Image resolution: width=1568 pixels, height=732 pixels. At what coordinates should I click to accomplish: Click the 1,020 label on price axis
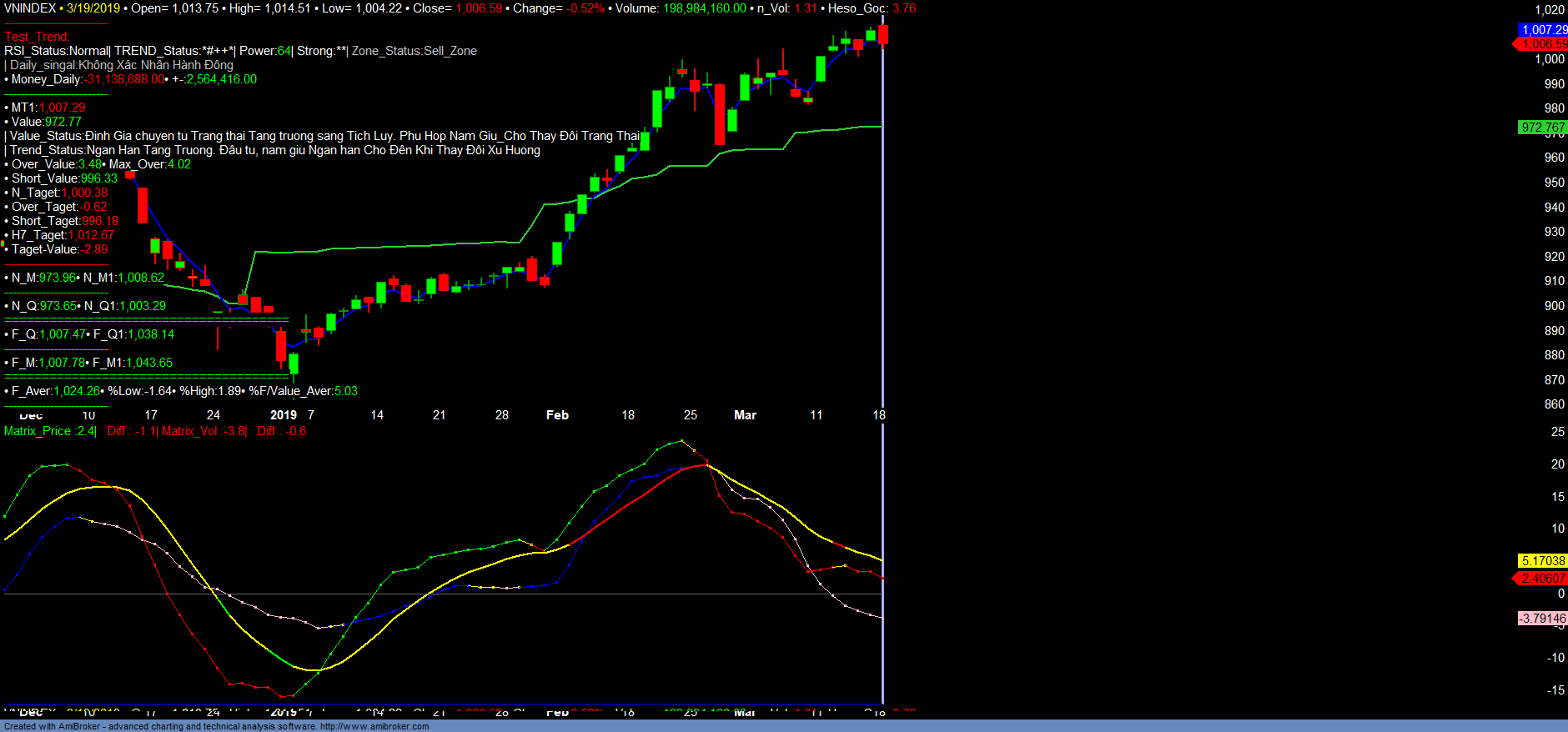[x=1550, y=10]
